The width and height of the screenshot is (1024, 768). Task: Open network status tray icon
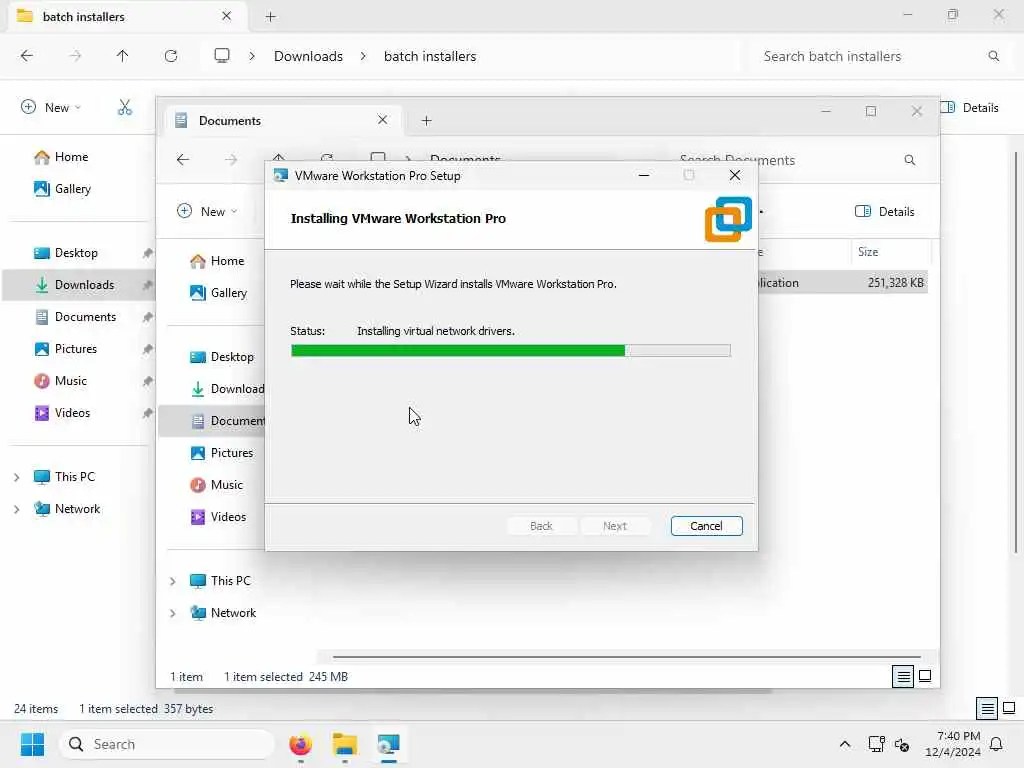(876, 744)
